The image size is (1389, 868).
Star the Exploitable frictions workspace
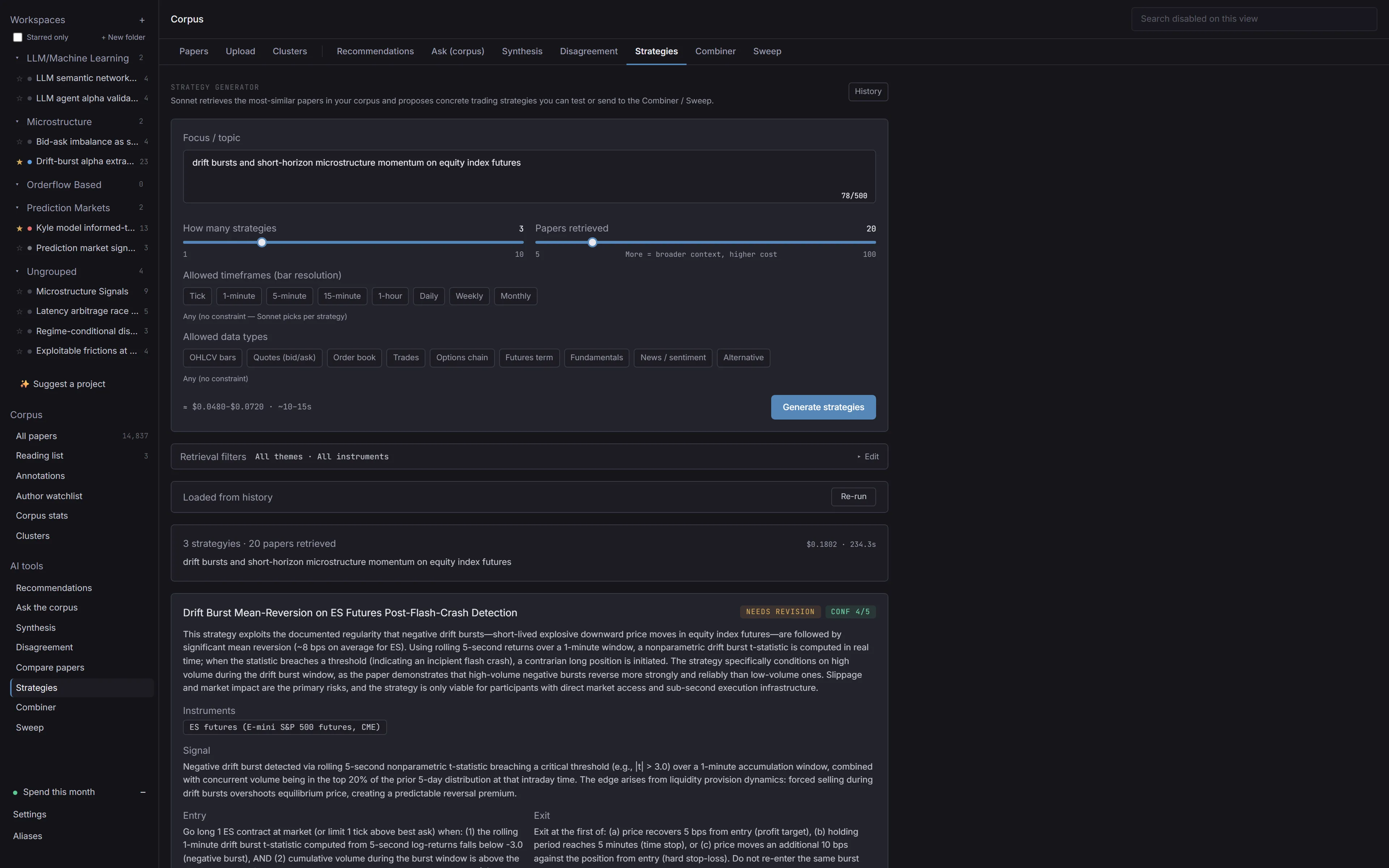coord(20,351)
